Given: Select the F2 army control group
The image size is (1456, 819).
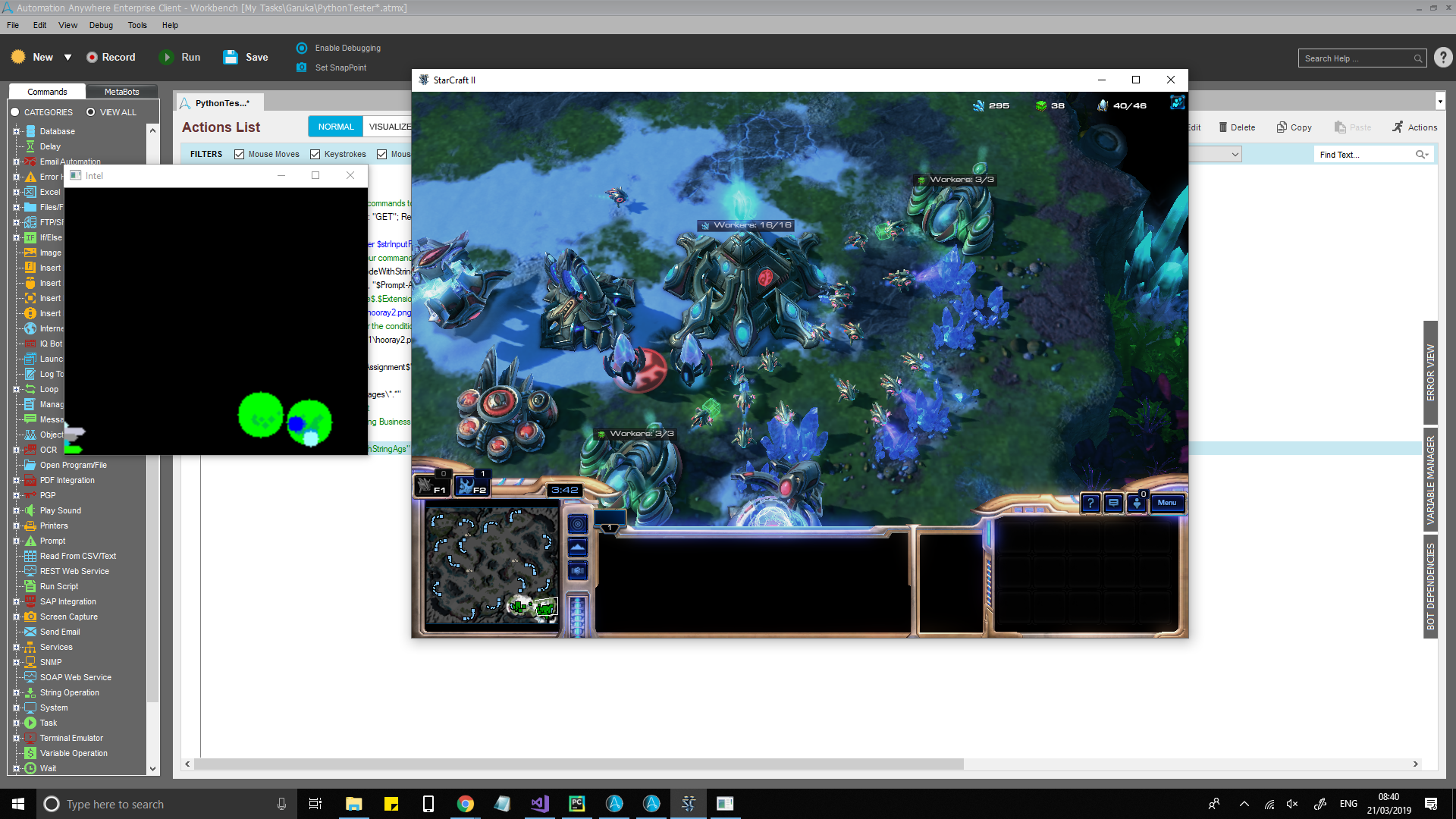Looking at the screenshot, I should tap(472, 486).
